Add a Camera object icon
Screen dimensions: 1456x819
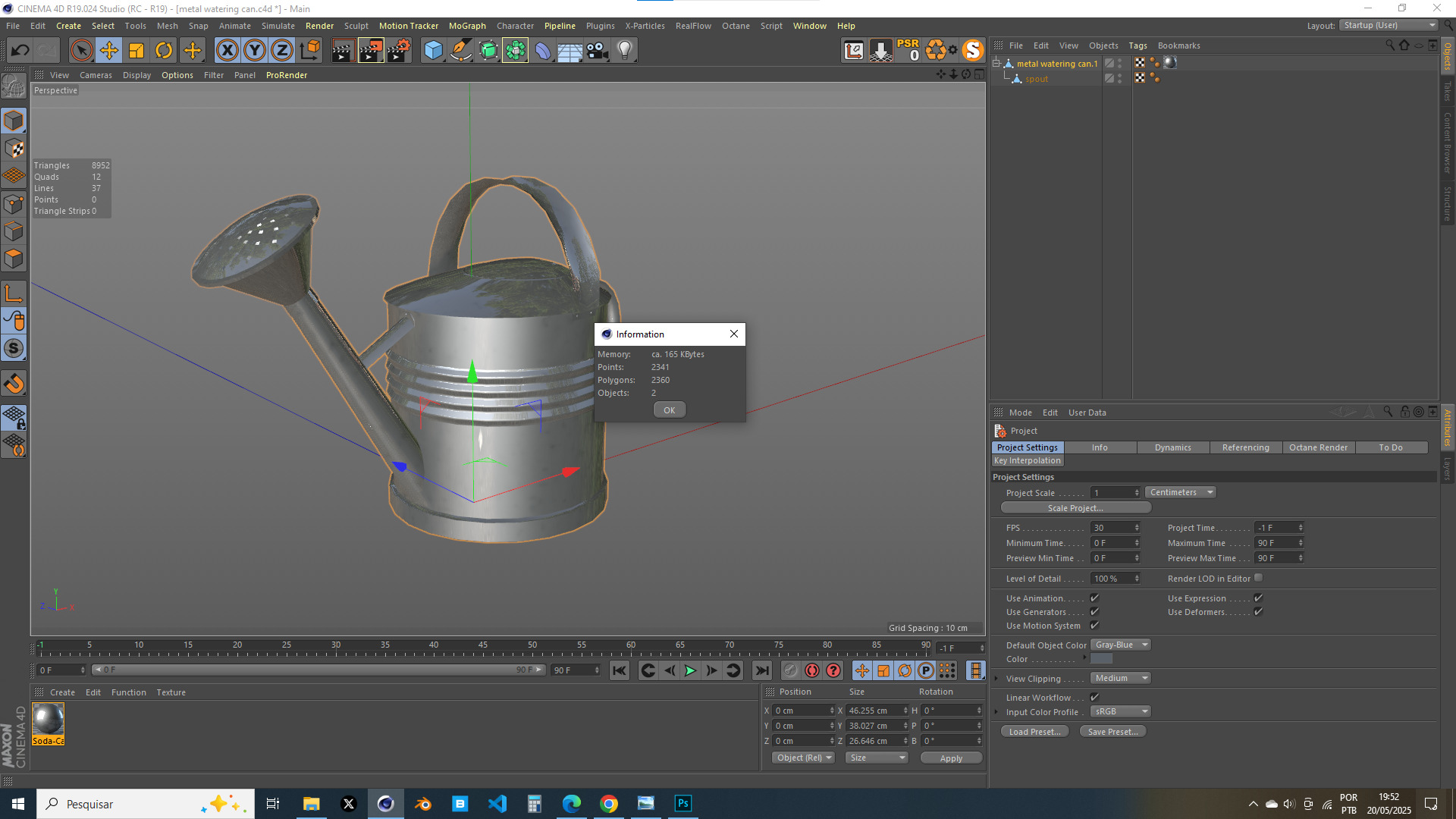[598, 51]
